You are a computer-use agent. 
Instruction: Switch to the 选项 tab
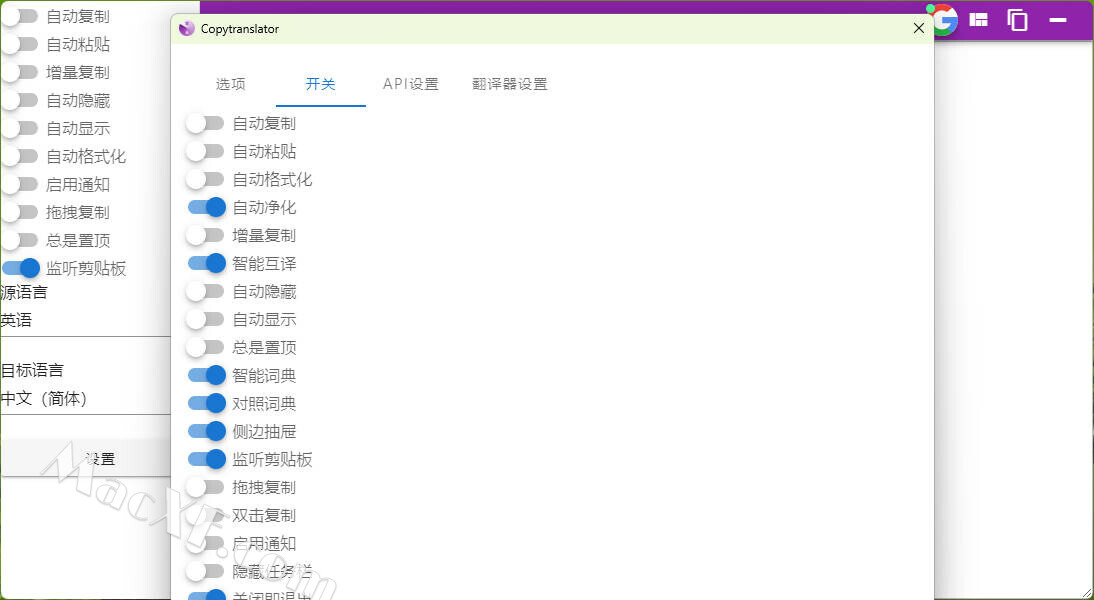230,84
